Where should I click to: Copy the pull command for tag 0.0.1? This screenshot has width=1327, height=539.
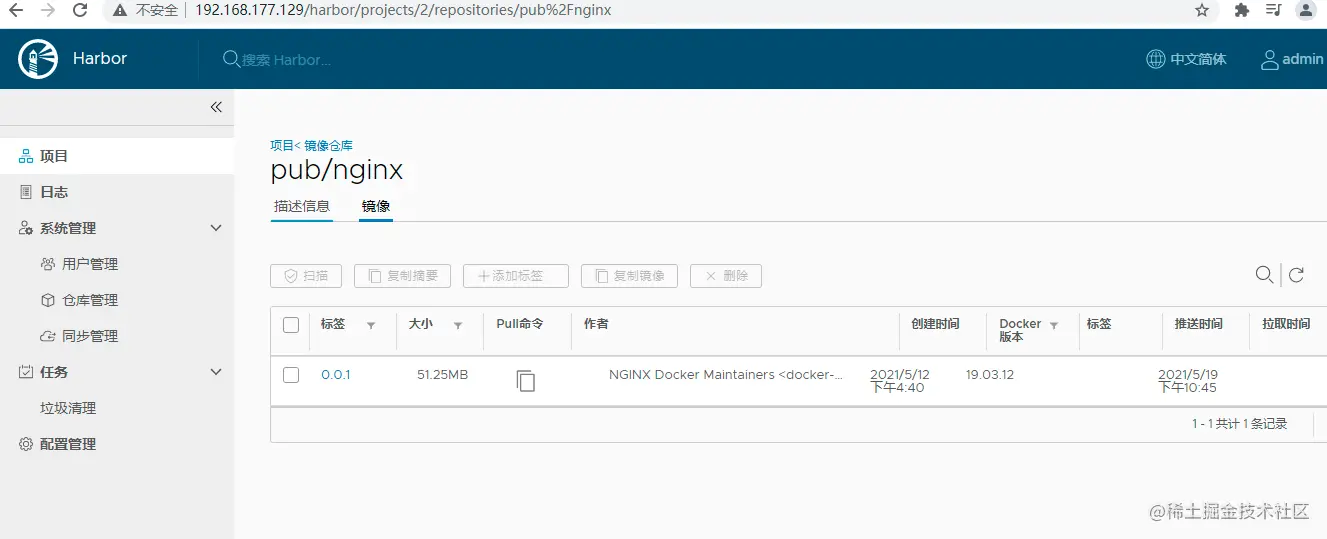click(x=526, y=380)
